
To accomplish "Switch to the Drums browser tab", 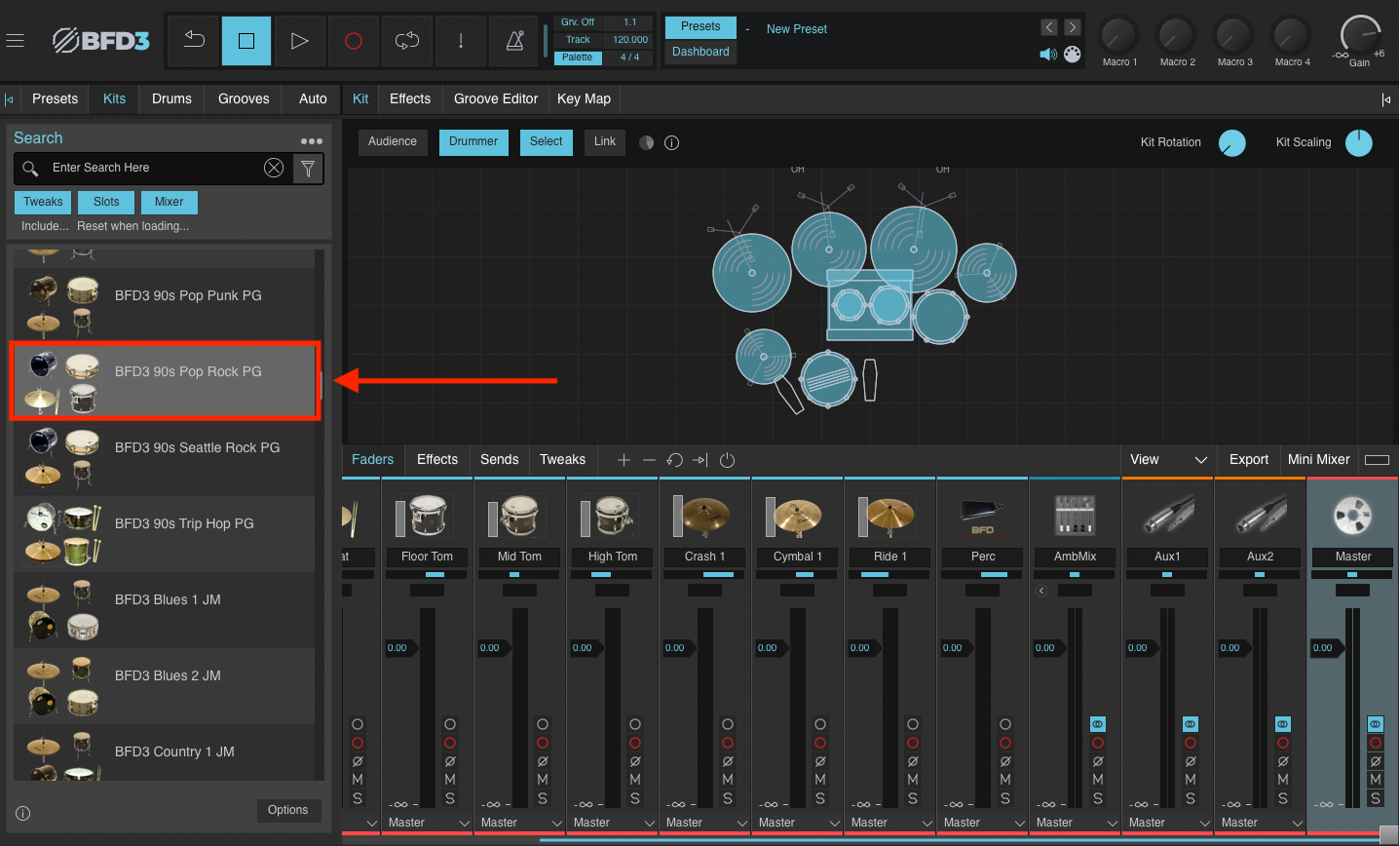I will 171,98.
